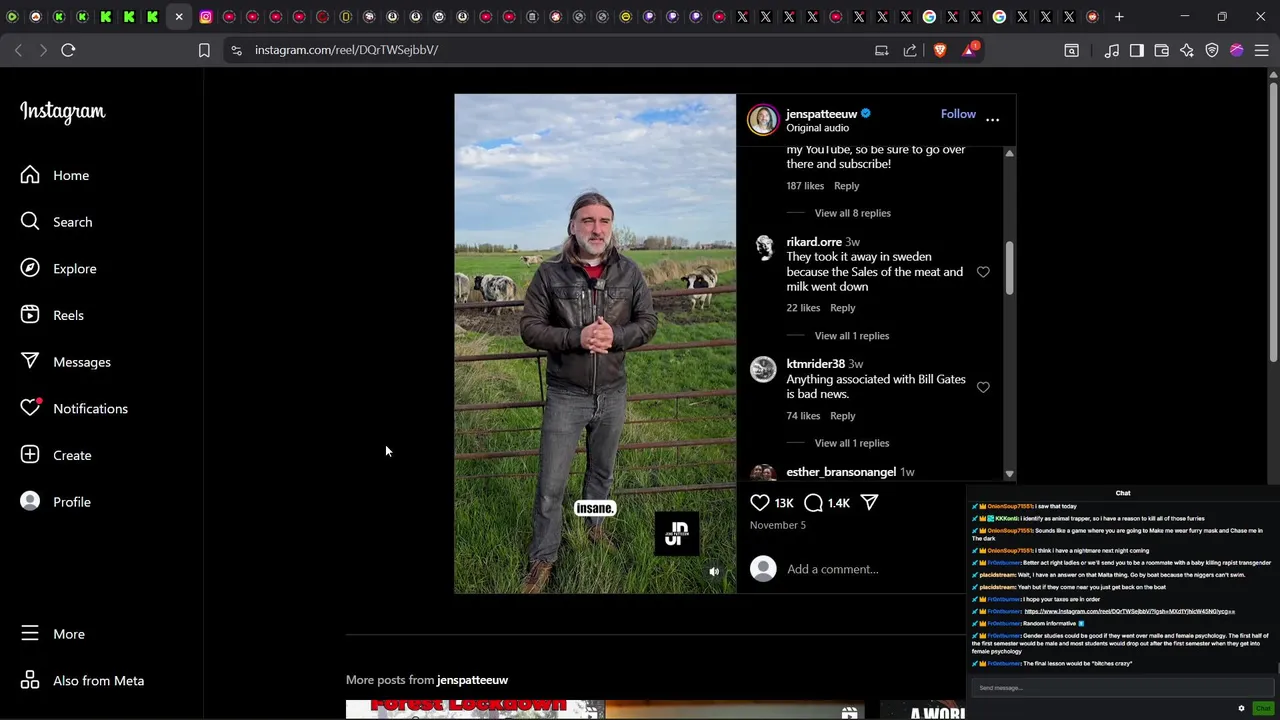Share the reel with the paper plane icon
Screen dimensions: 1280x720
click(869, 503)
